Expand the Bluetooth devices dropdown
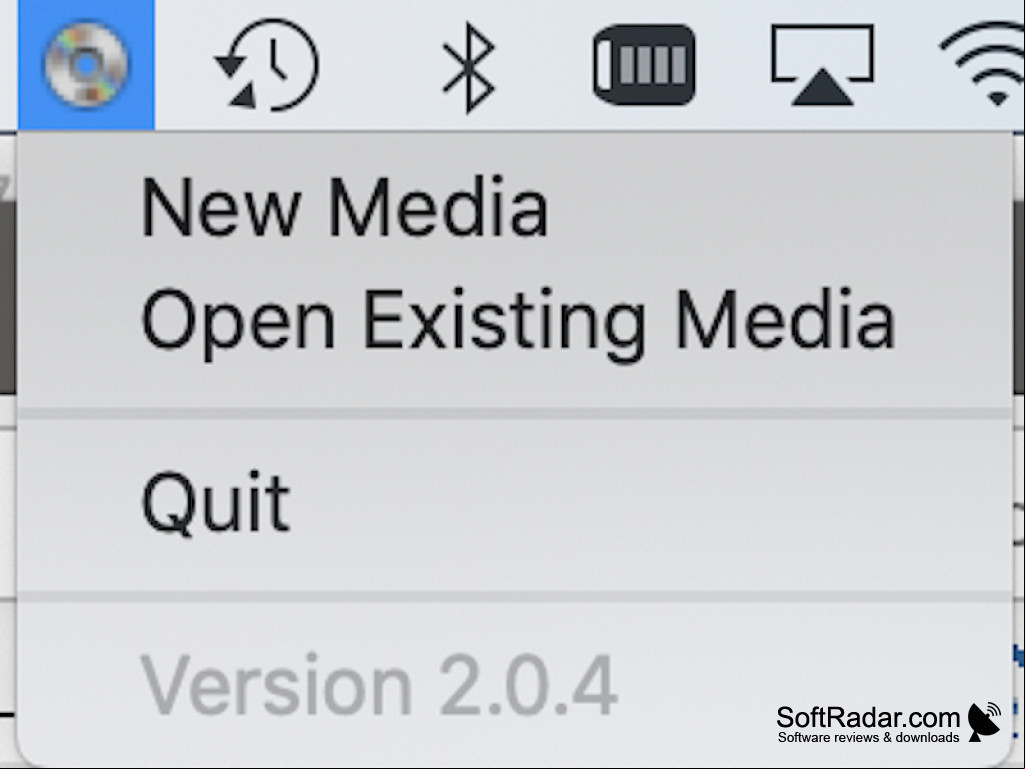 point(468,67)
